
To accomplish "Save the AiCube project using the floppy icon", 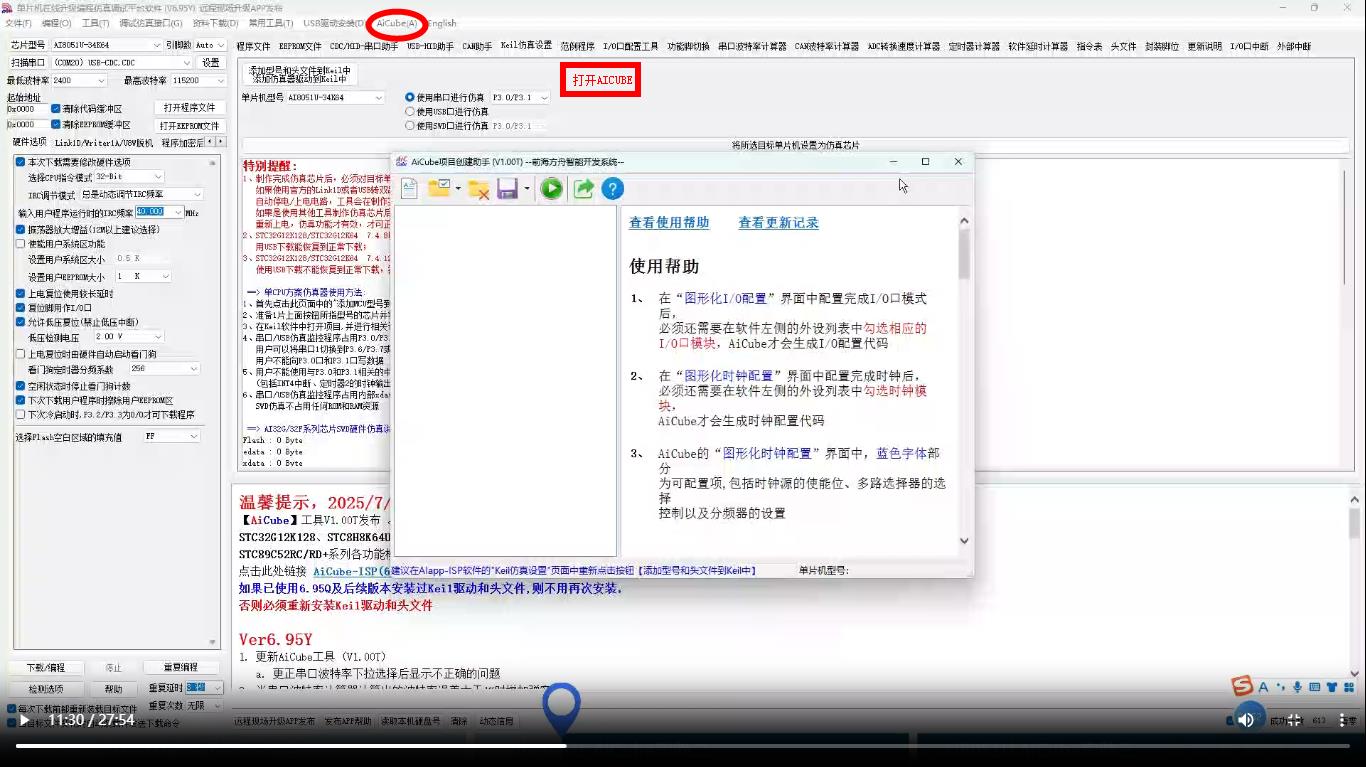I will click(x=508, y=188).
